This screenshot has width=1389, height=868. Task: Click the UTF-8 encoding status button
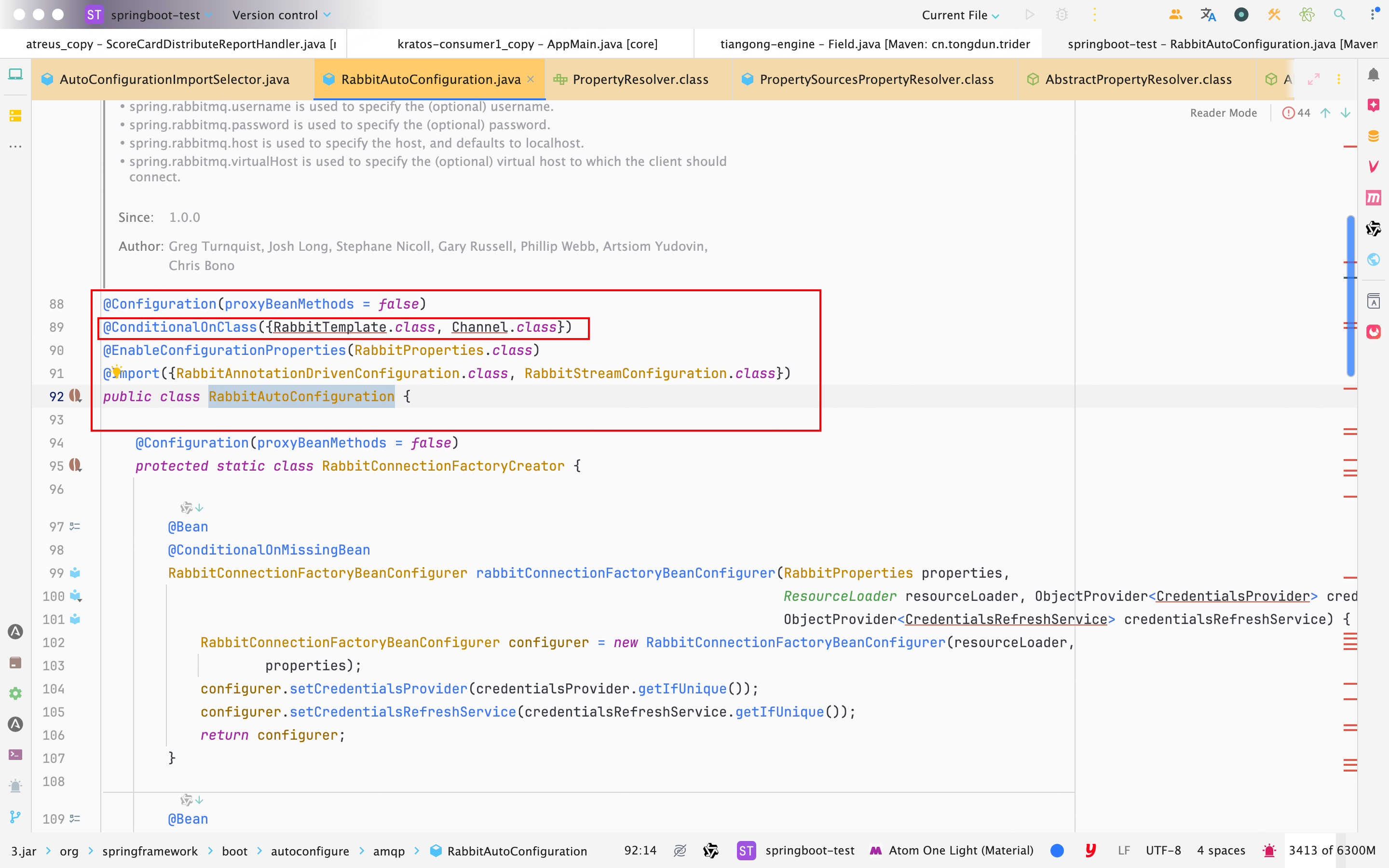click(x=1163, y=850)
